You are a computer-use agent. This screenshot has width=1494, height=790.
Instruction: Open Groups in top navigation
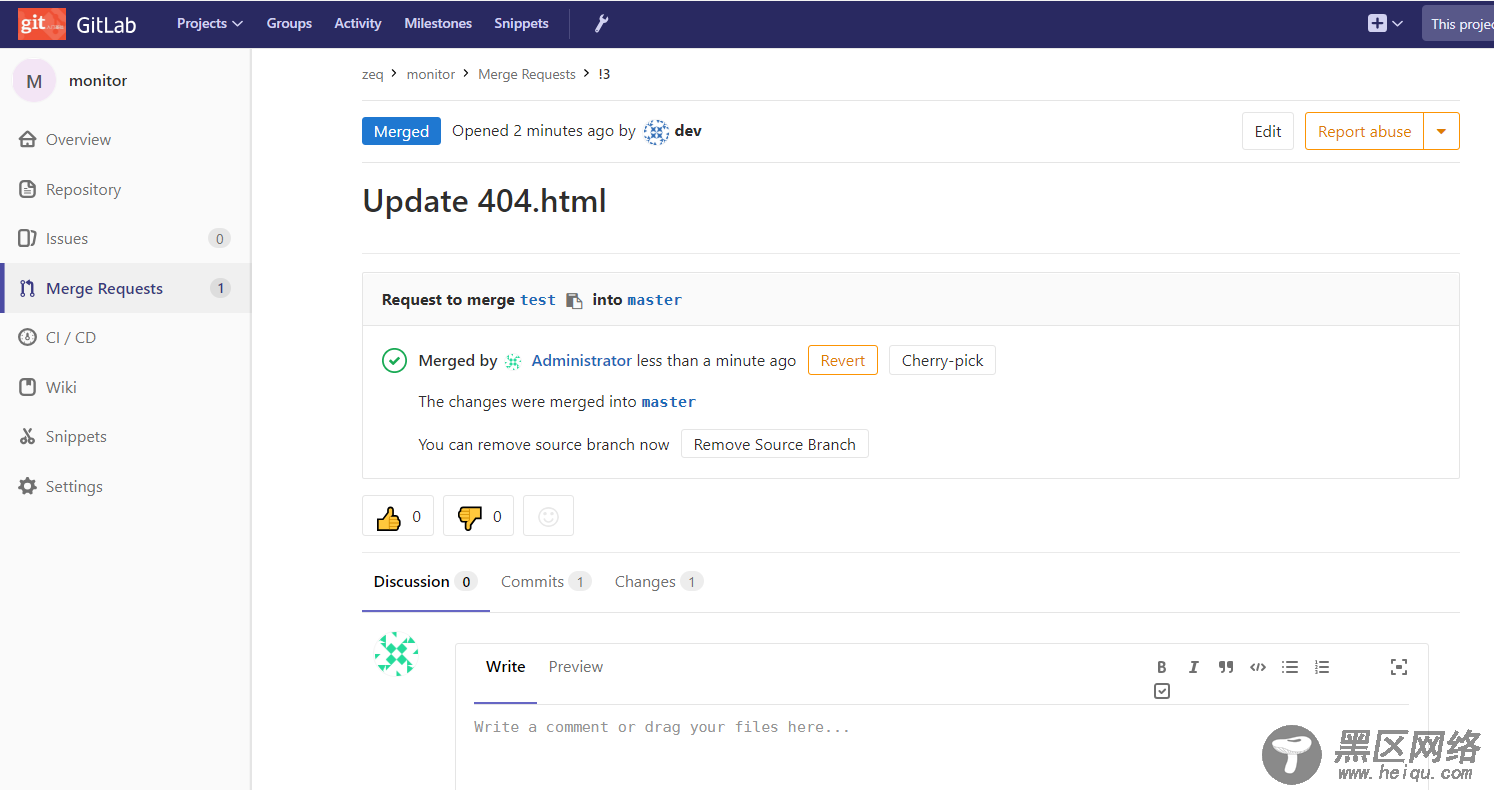pyautogui.click(x=289, y=23)
